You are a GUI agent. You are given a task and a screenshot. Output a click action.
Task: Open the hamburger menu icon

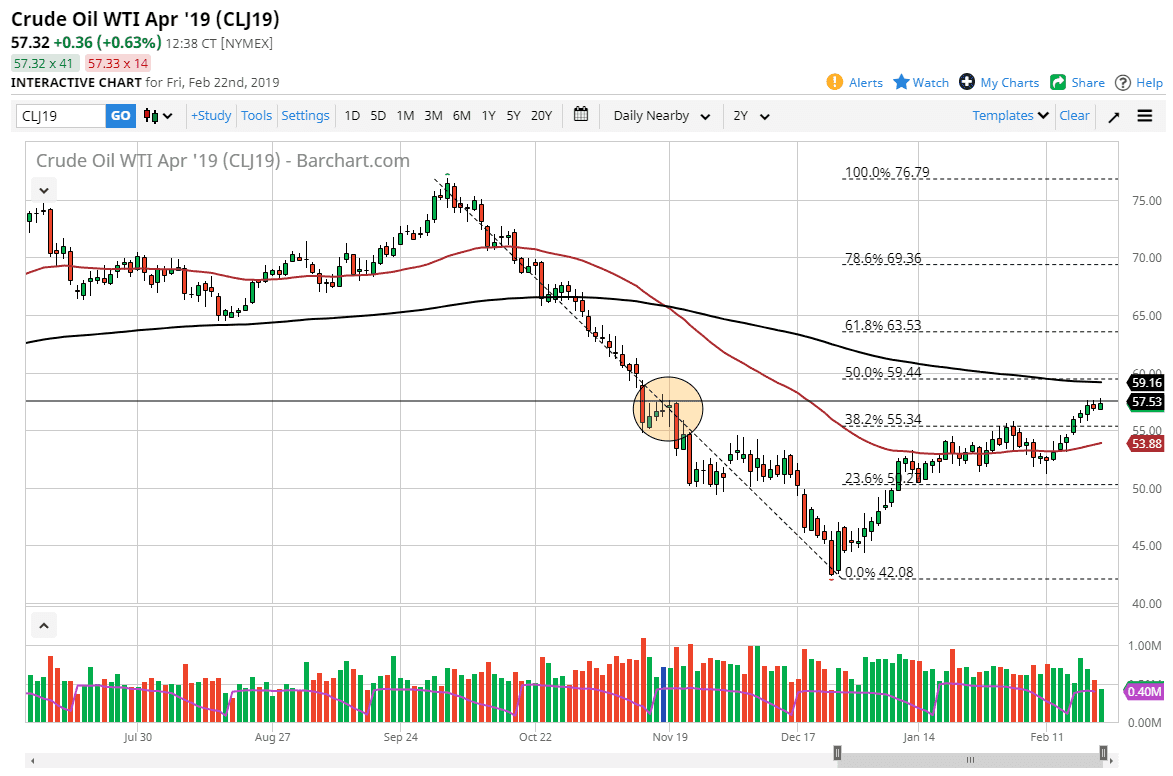1145,116
